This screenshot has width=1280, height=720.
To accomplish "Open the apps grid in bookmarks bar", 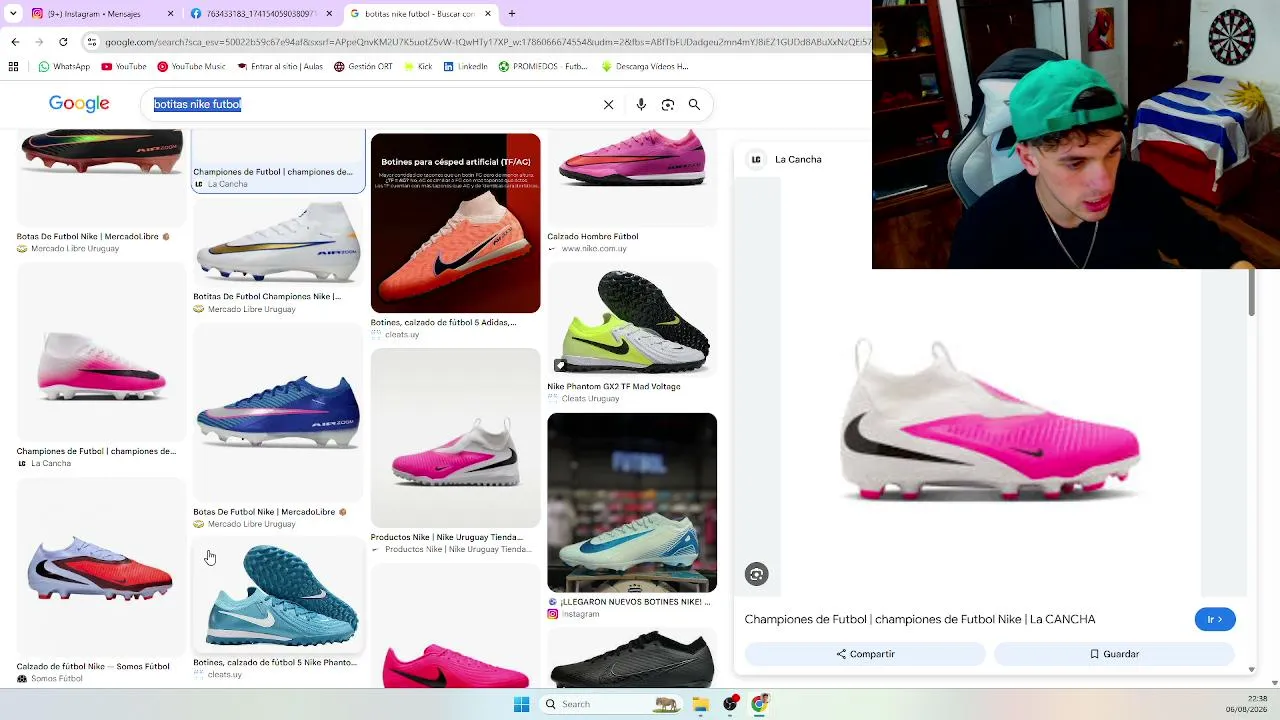I will click(x=13, y=67).
